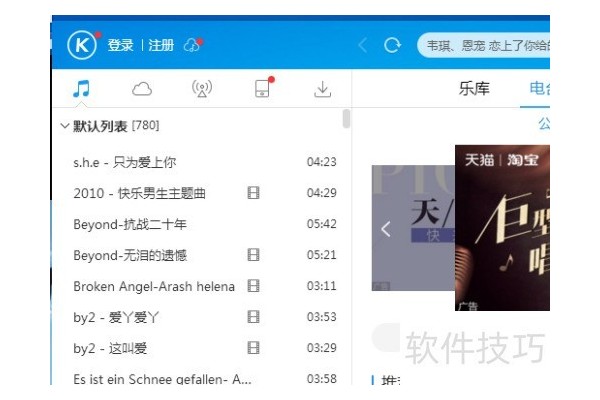Viewport: 600px width, 400px height.
Task: Click the playlist vertical scrollbar thumb
Action: 346,118
